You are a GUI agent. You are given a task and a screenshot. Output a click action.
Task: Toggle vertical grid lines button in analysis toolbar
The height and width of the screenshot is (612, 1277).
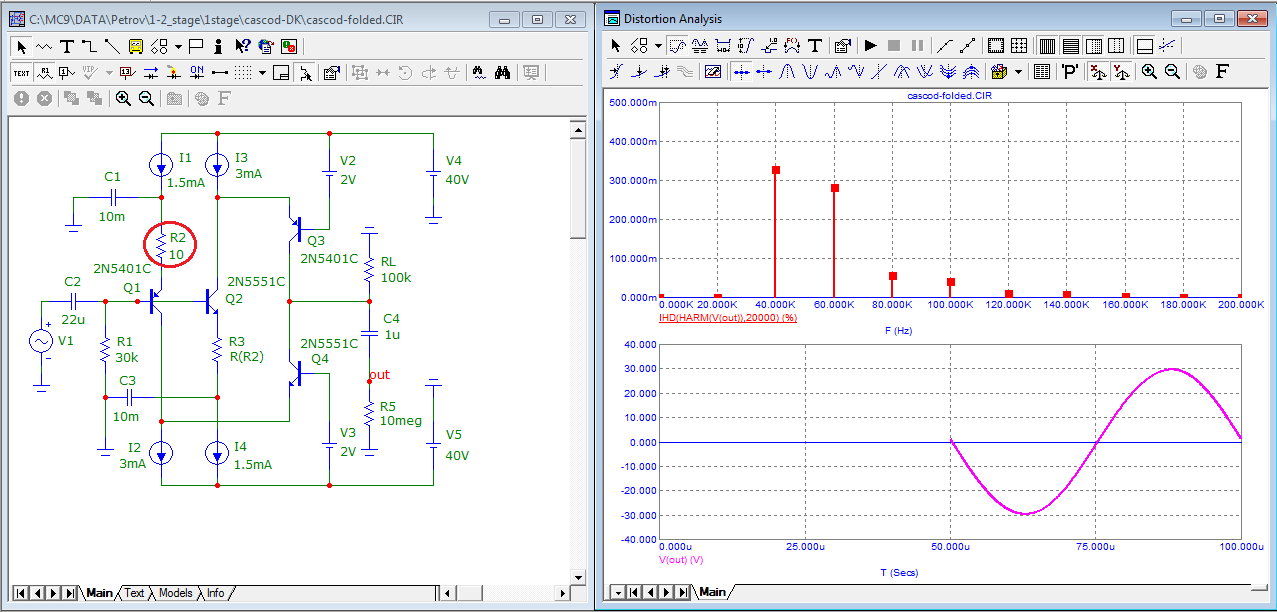[x=1047, y=45]
